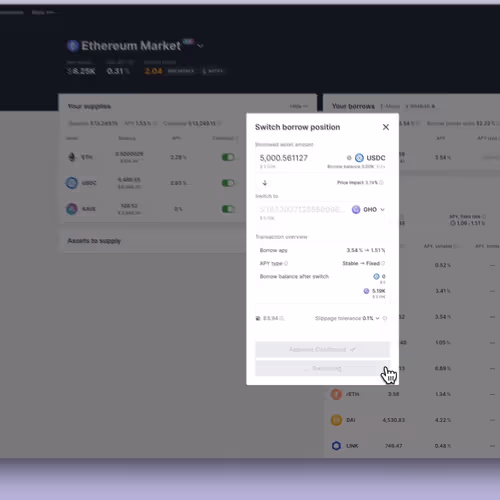
Task: Click the DAI asset icon
Action: (336, 420)
